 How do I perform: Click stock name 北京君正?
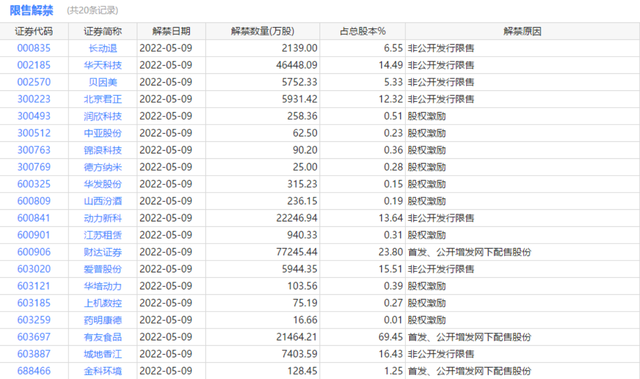tap(103, 99)
